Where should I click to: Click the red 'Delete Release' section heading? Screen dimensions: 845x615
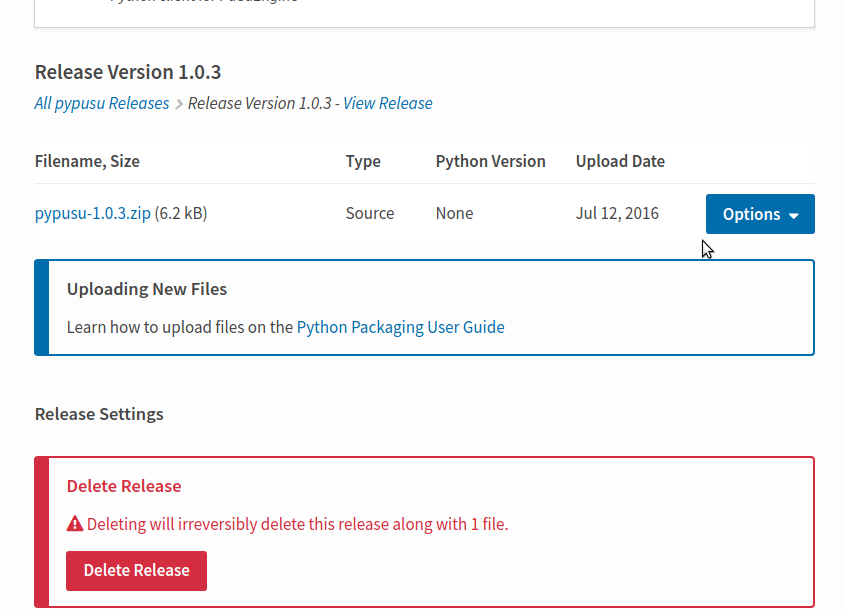(124, 486)
